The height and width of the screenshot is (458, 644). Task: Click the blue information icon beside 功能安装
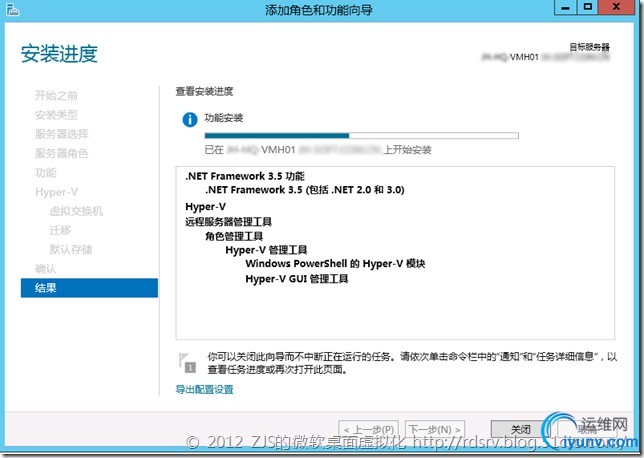tap(190, 120)
